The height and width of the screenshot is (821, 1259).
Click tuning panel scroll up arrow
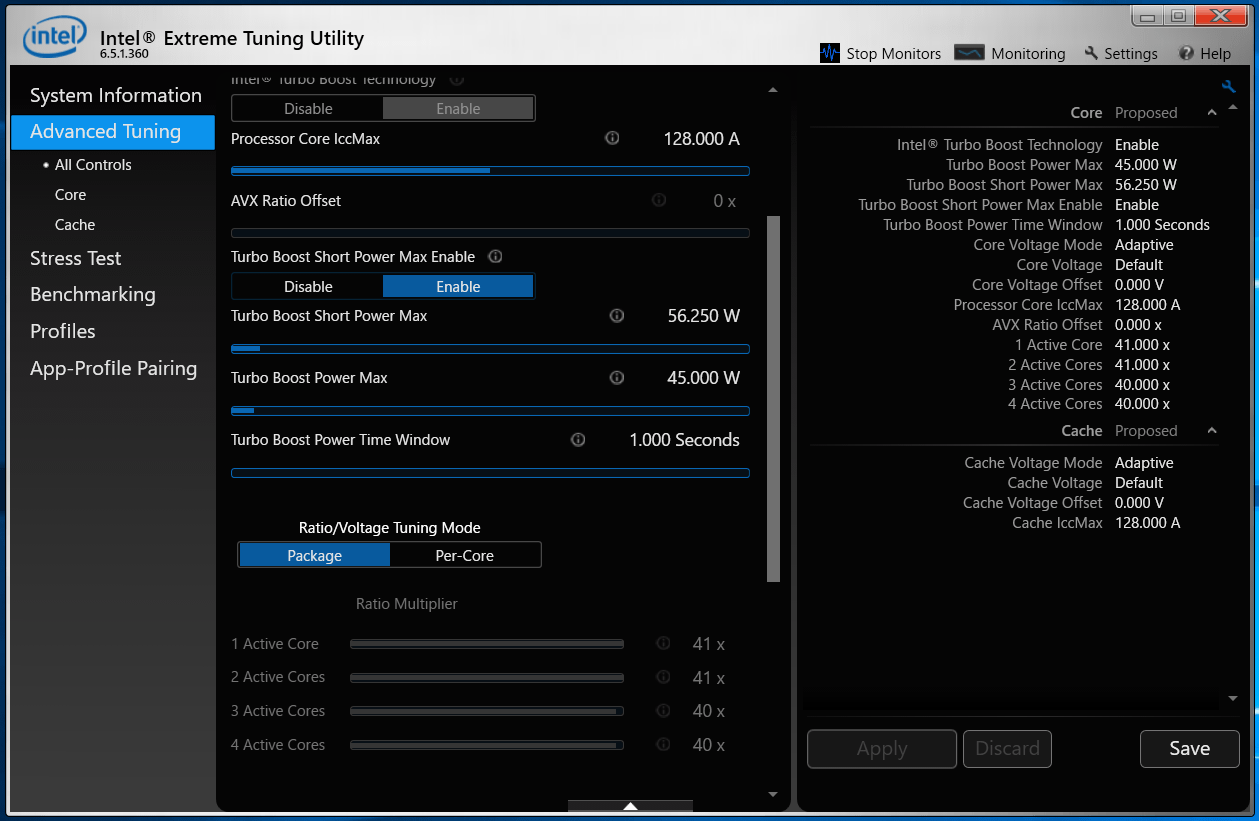[773, 91]
